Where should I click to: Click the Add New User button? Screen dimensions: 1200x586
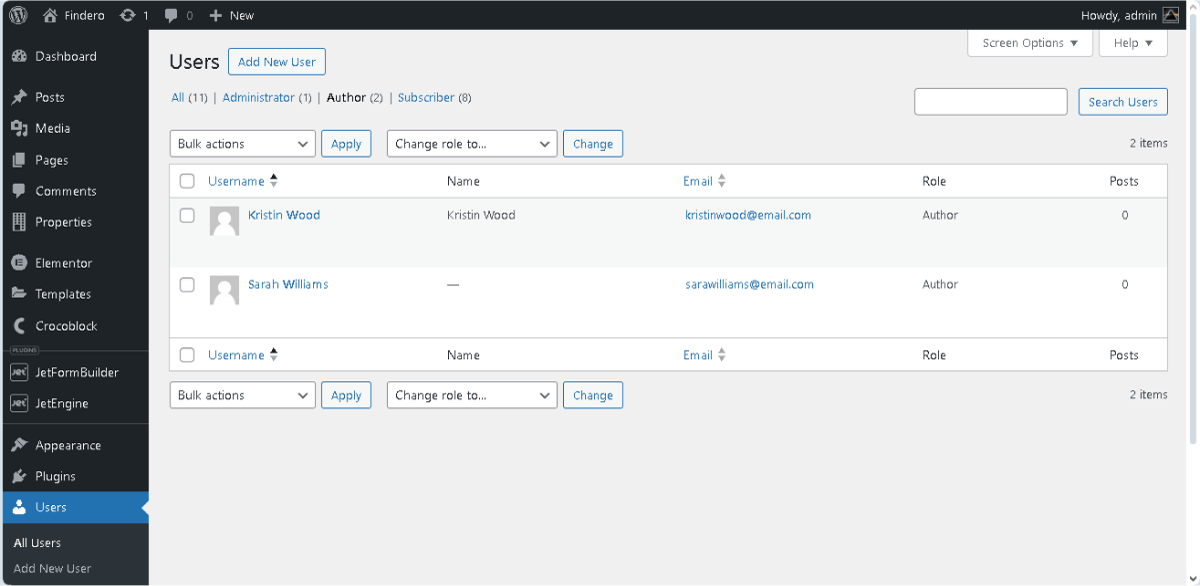click(276, 61)
